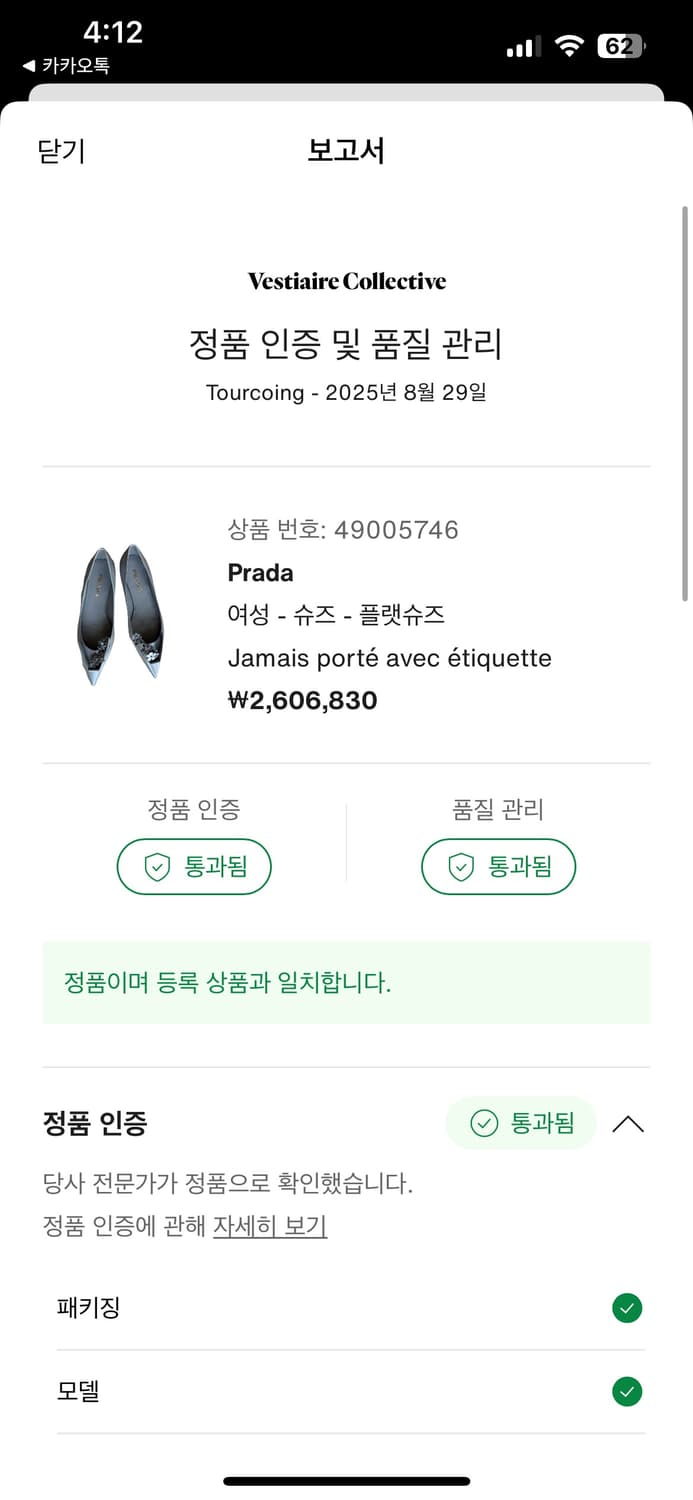Image resolution: width=693 pixels, height=1500 pixels.
Task: Tap the cellular signal bars icon
Action: tap(523, 47)
